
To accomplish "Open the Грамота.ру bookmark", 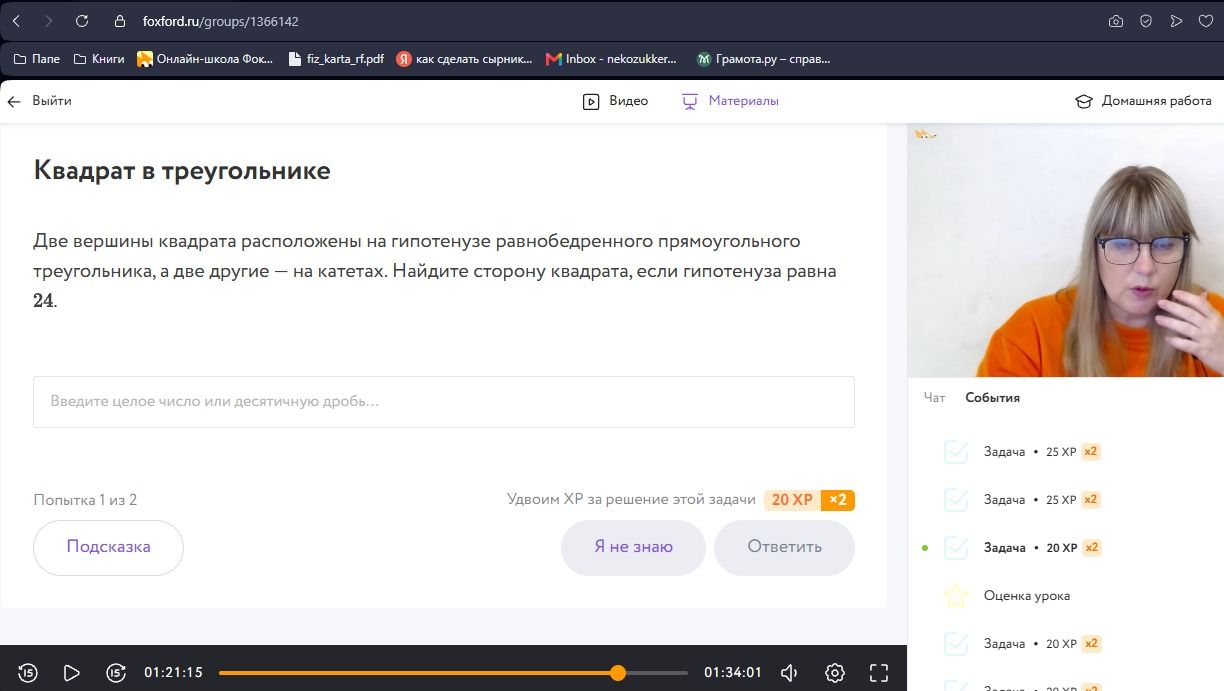I will point(764,59).
